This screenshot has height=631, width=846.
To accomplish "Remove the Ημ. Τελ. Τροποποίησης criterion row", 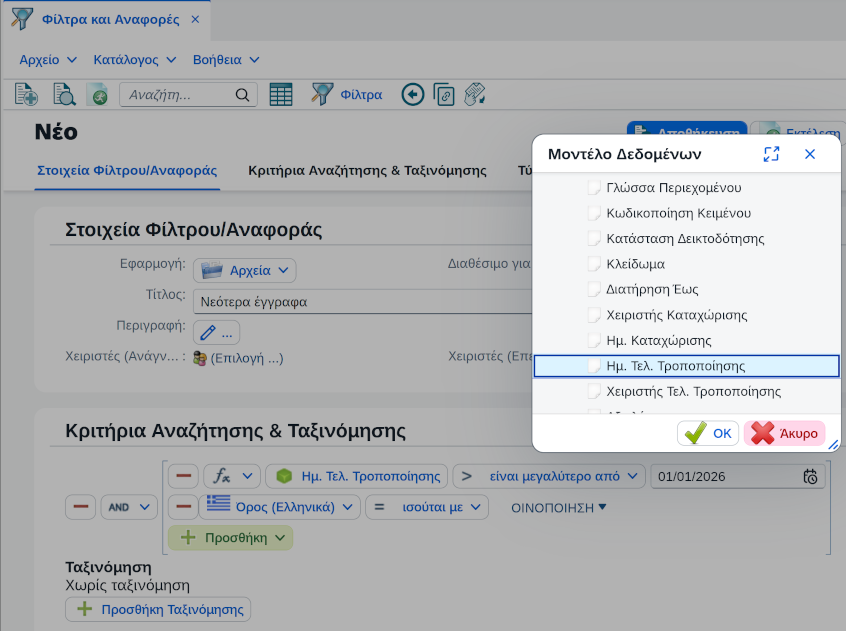I will (183, 476).
